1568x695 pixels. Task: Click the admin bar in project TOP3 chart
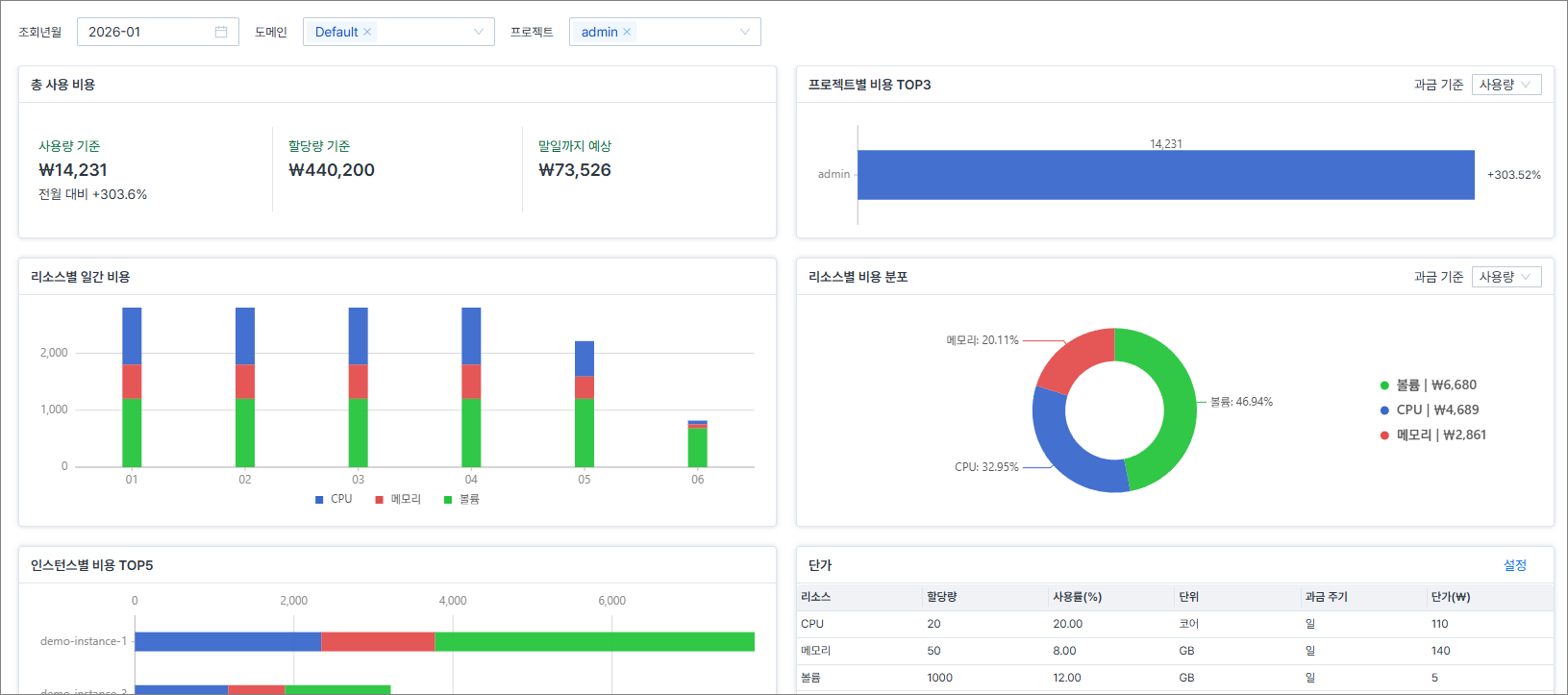[1165, 175]
